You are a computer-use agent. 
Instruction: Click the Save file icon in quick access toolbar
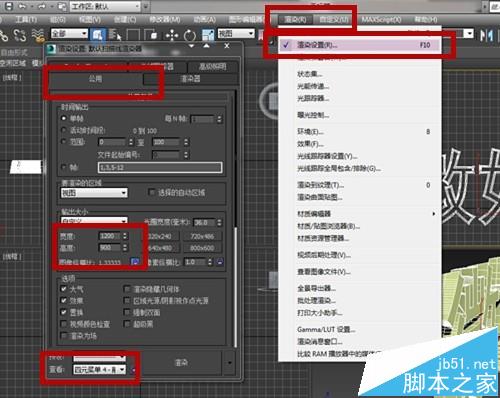[9, 6]
